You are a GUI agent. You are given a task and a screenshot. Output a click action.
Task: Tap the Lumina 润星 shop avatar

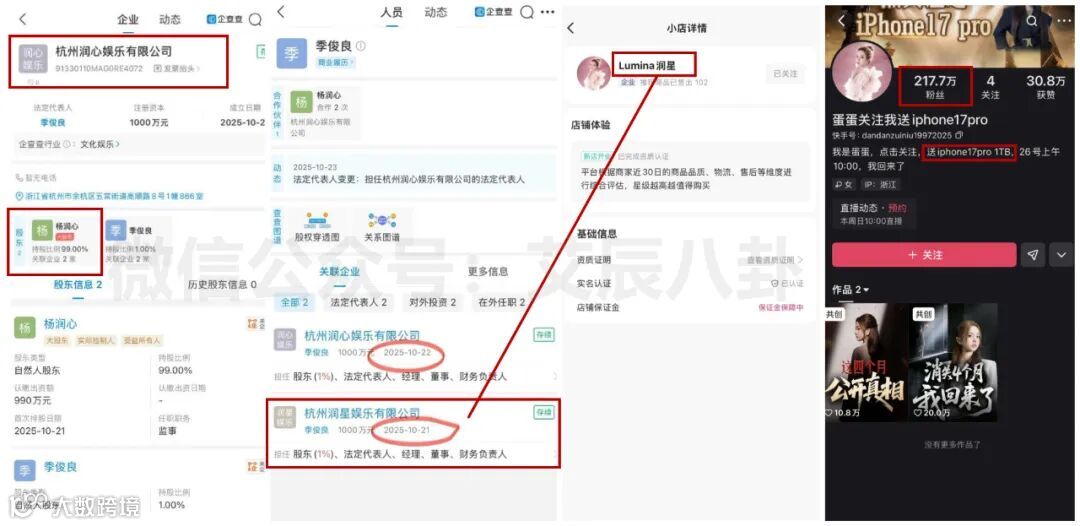593,72
